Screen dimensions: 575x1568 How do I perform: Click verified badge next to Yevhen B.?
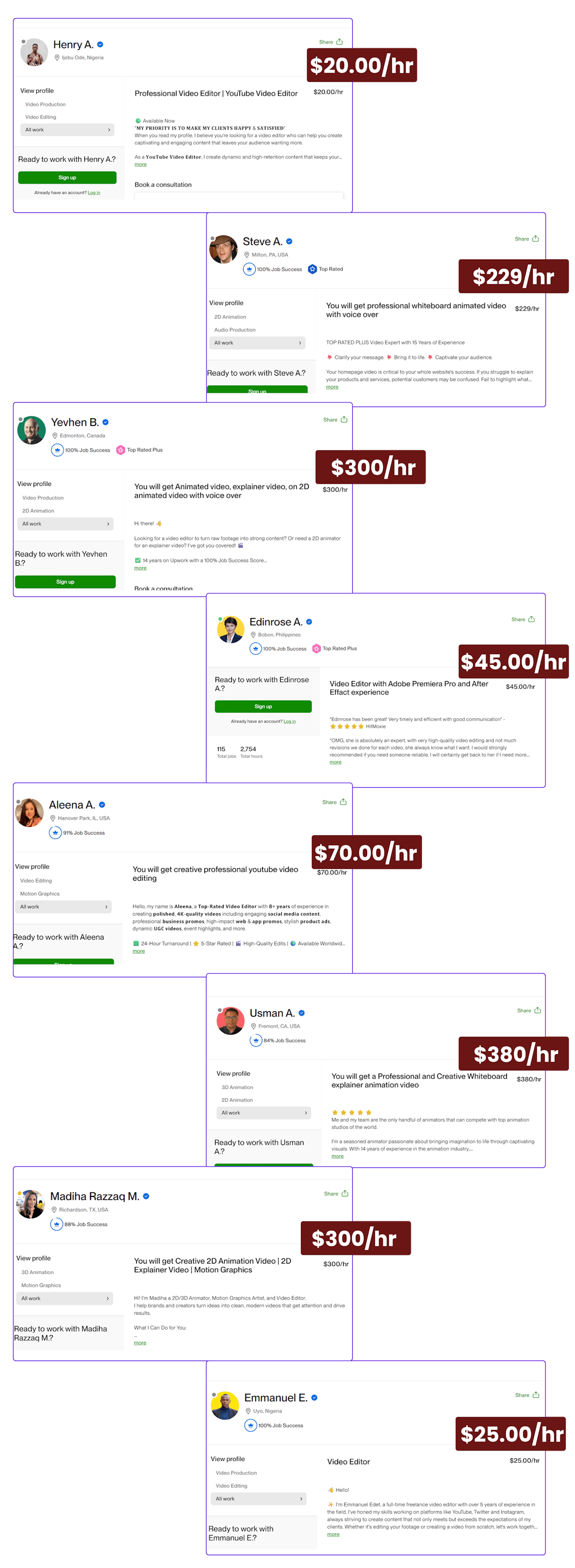click(105, 422)
